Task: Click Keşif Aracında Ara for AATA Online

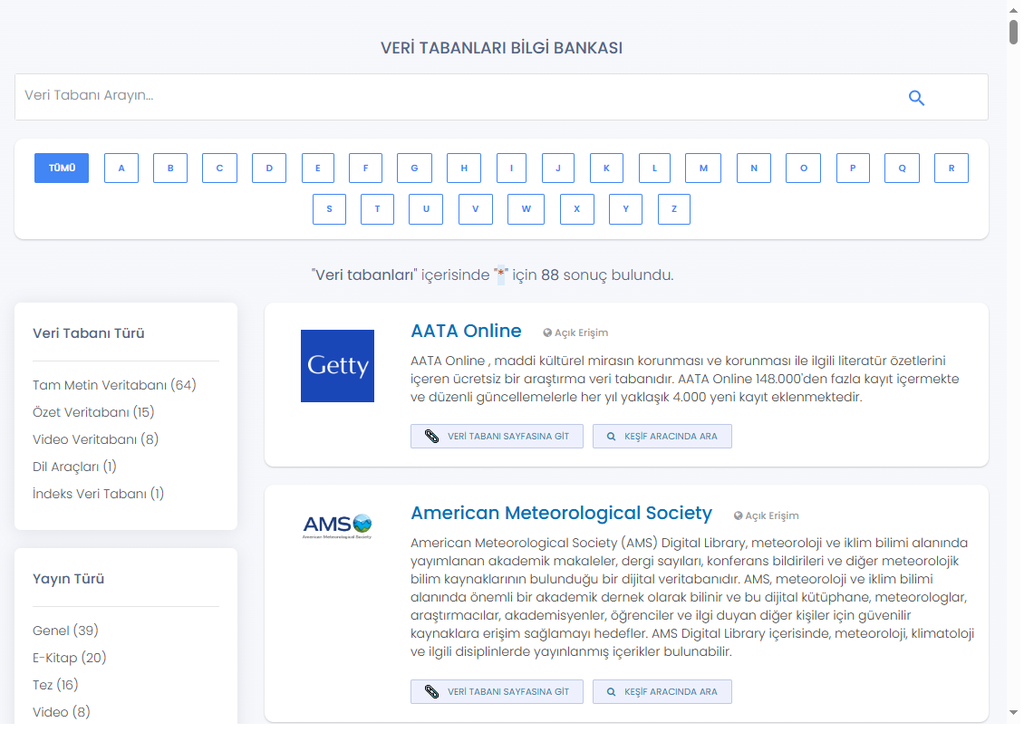Action: point(662,436)
